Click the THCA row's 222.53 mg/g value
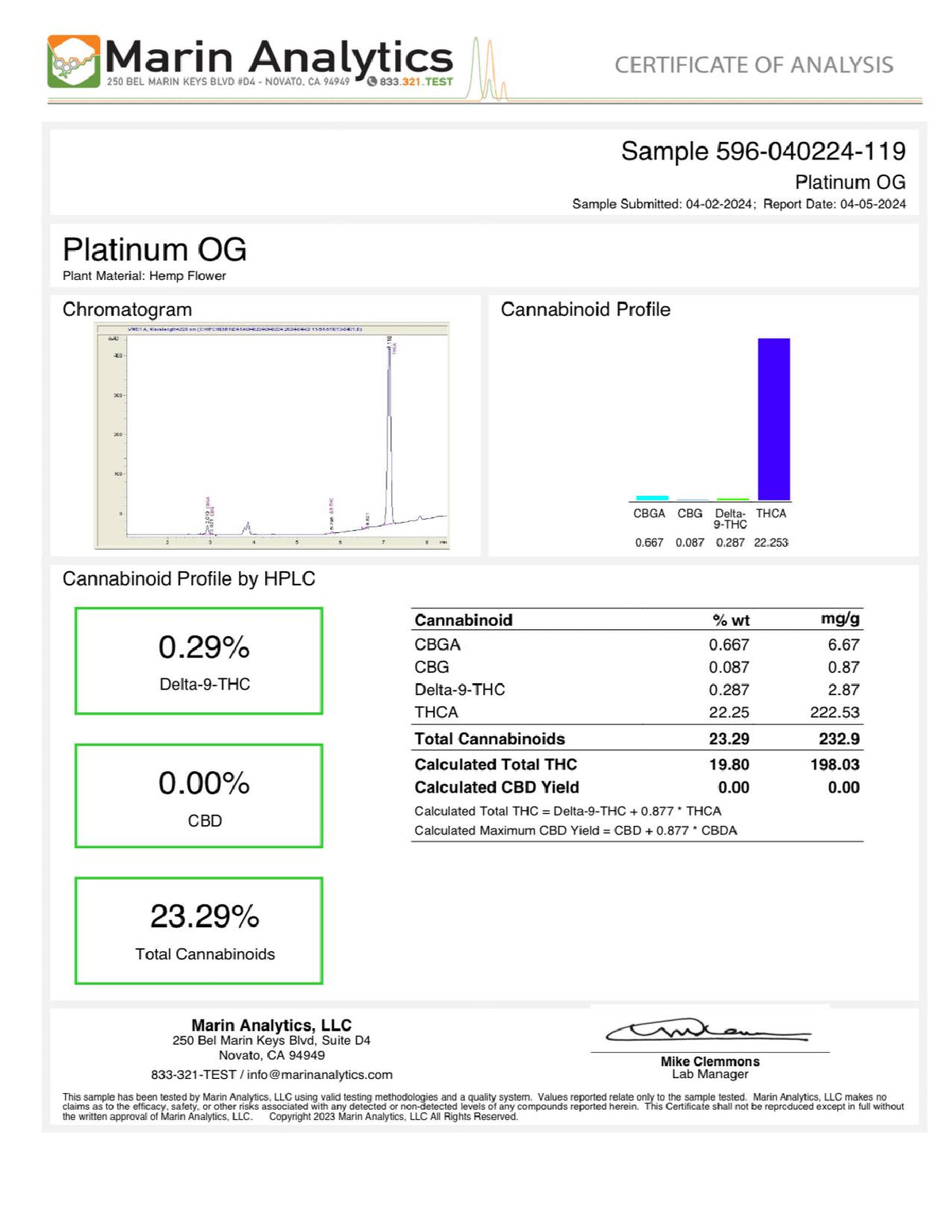Viewport: 952px width, 1232px height. [x=835, y=712]
